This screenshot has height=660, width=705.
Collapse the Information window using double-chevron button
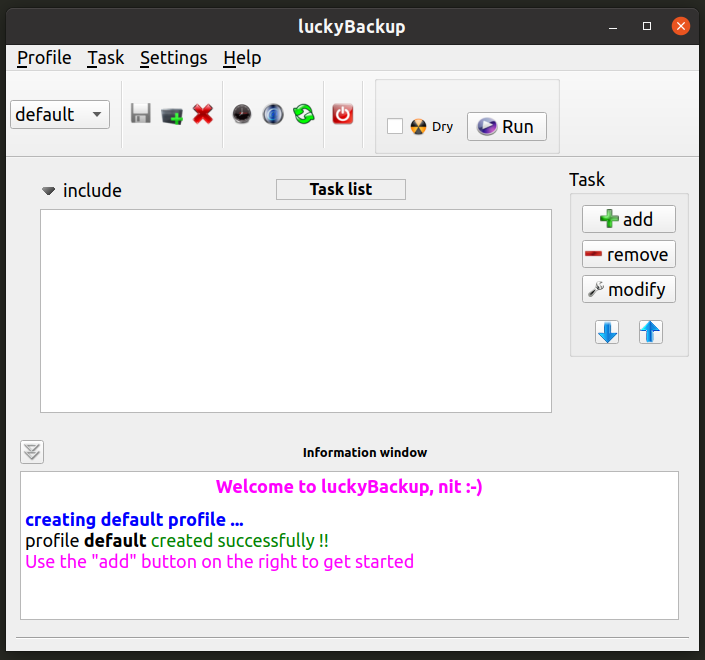click(32, 452)
